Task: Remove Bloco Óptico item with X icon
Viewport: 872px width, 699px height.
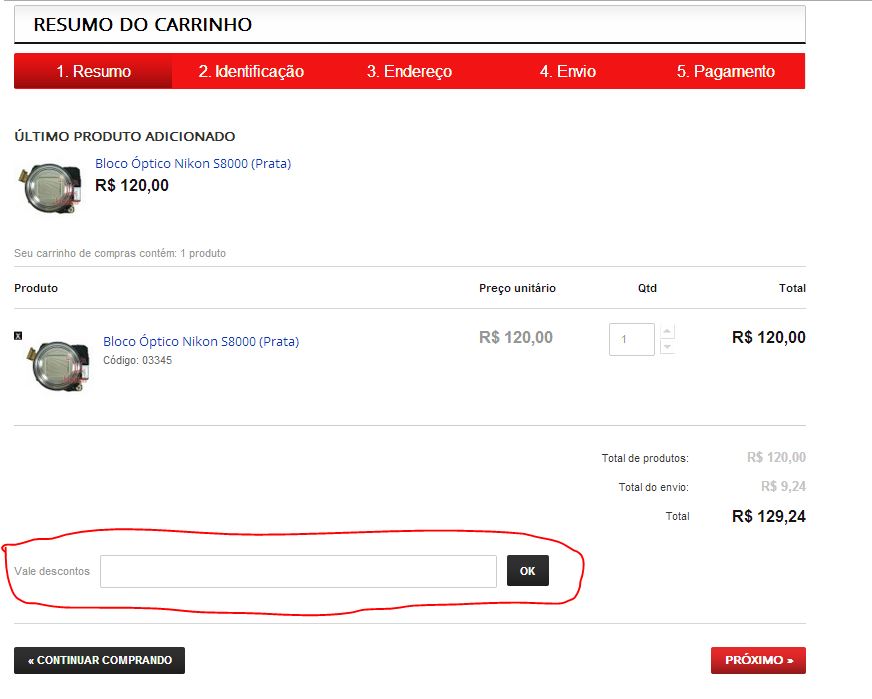Action: tap(18, 335)
